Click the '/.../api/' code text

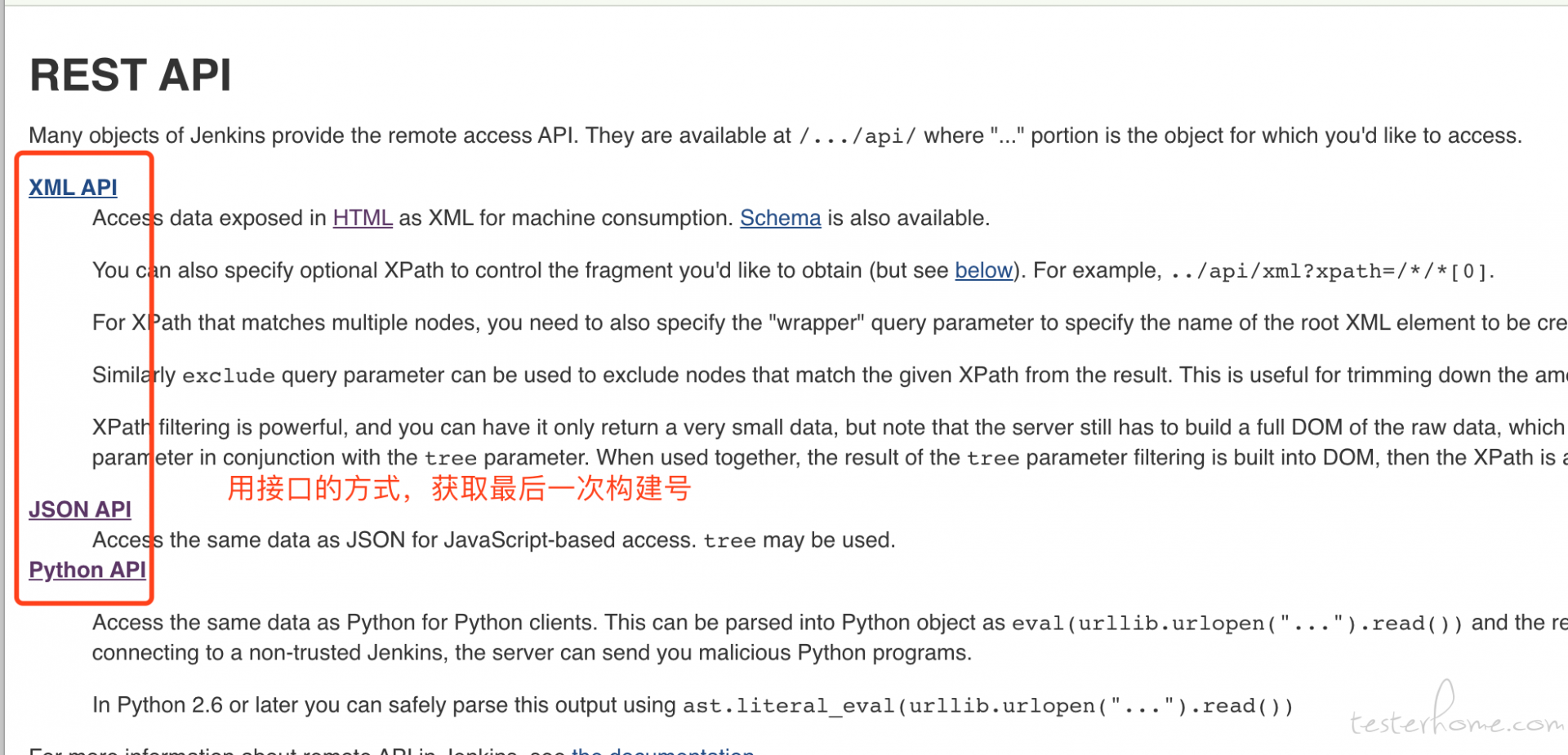click(857, 136)
